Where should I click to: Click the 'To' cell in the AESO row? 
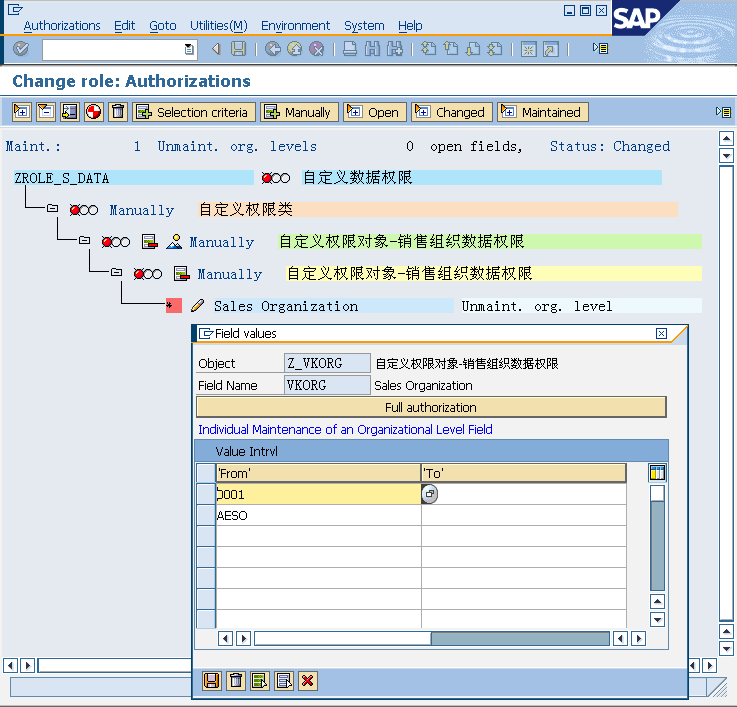[524, 515]
